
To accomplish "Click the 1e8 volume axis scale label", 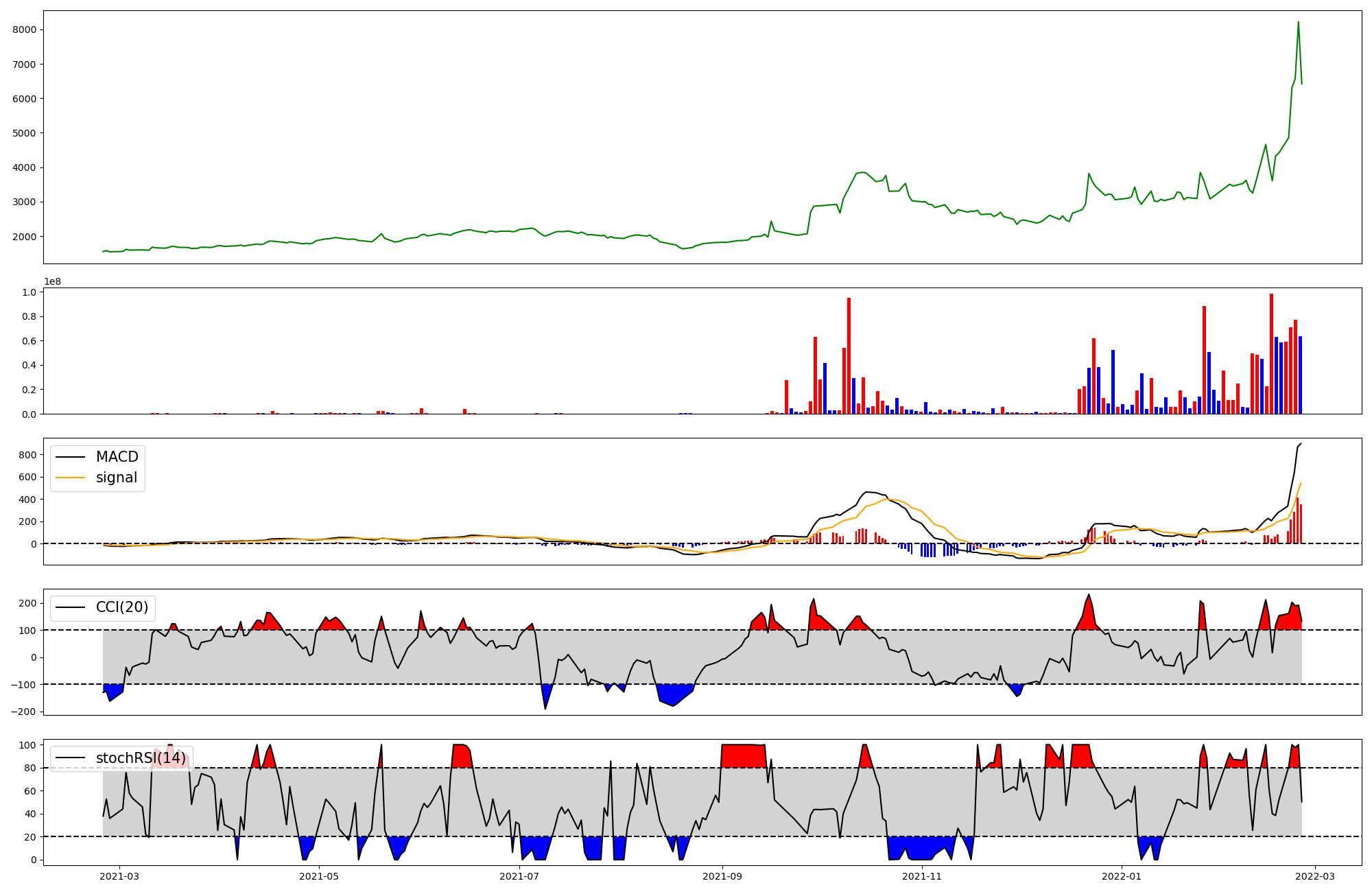I will coord(52,282).
